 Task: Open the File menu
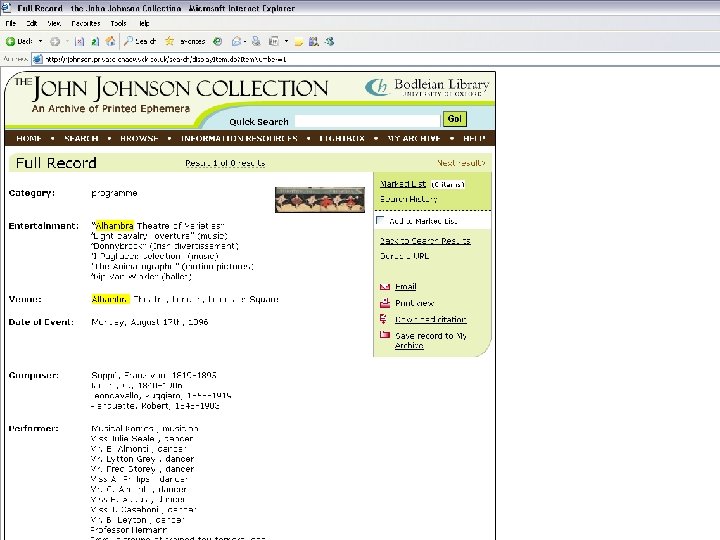click(11, 23)
